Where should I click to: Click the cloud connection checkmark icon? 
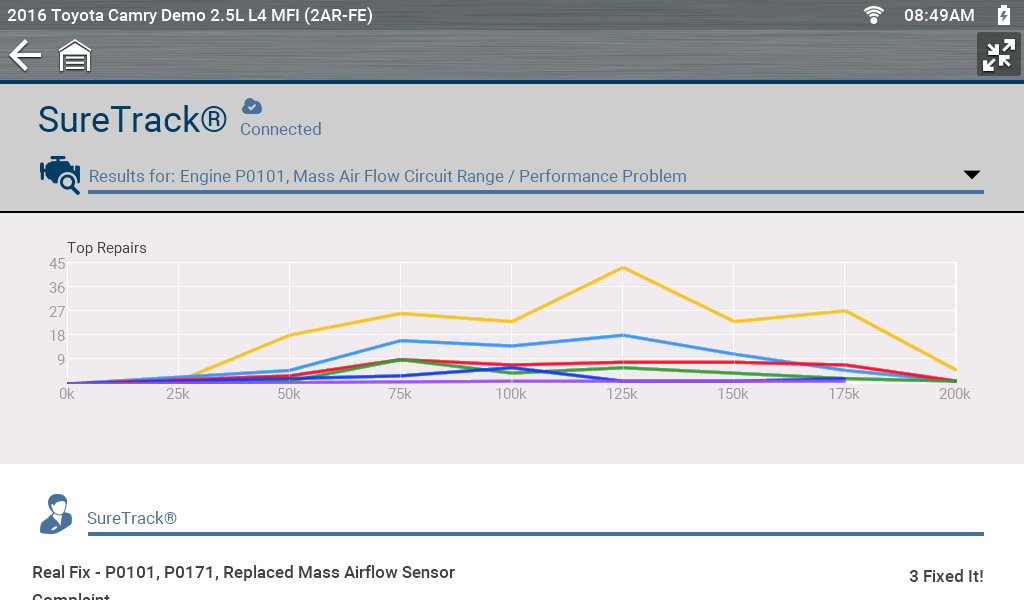click(x=252, y=106)
